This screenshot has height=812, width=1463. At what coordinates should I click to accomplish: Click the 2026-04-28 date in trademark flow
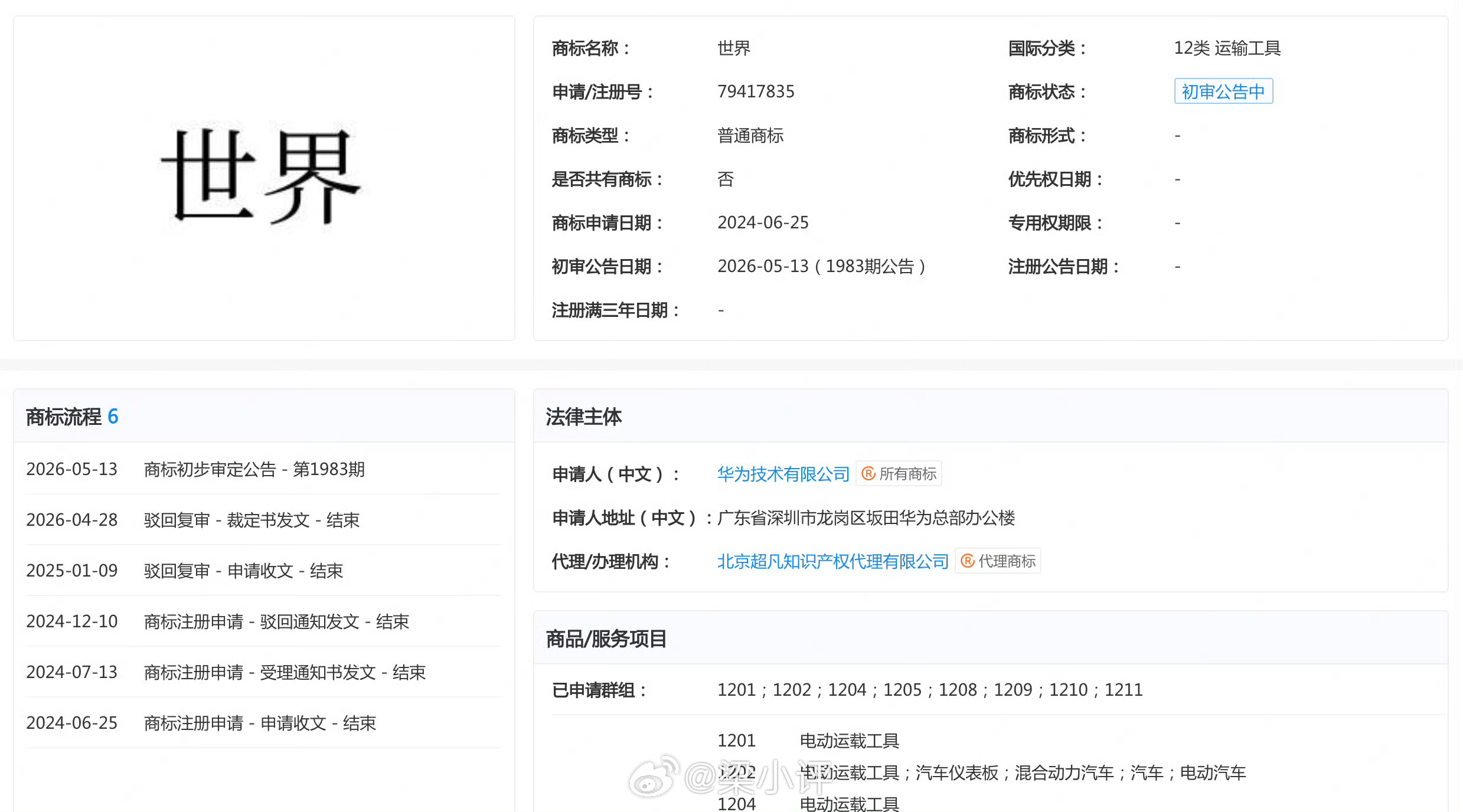72,520
